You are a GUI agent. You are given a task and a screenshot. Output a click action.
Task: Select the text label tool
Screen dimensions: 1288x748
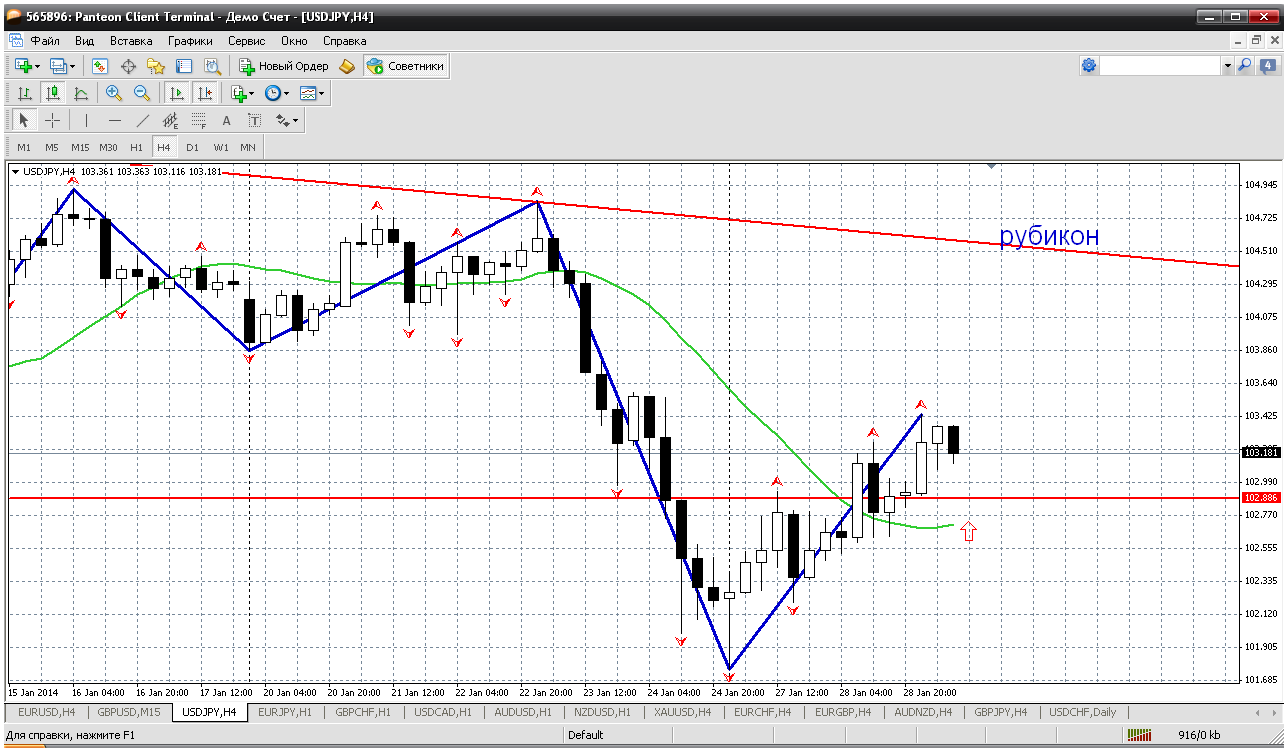(255, 120)
